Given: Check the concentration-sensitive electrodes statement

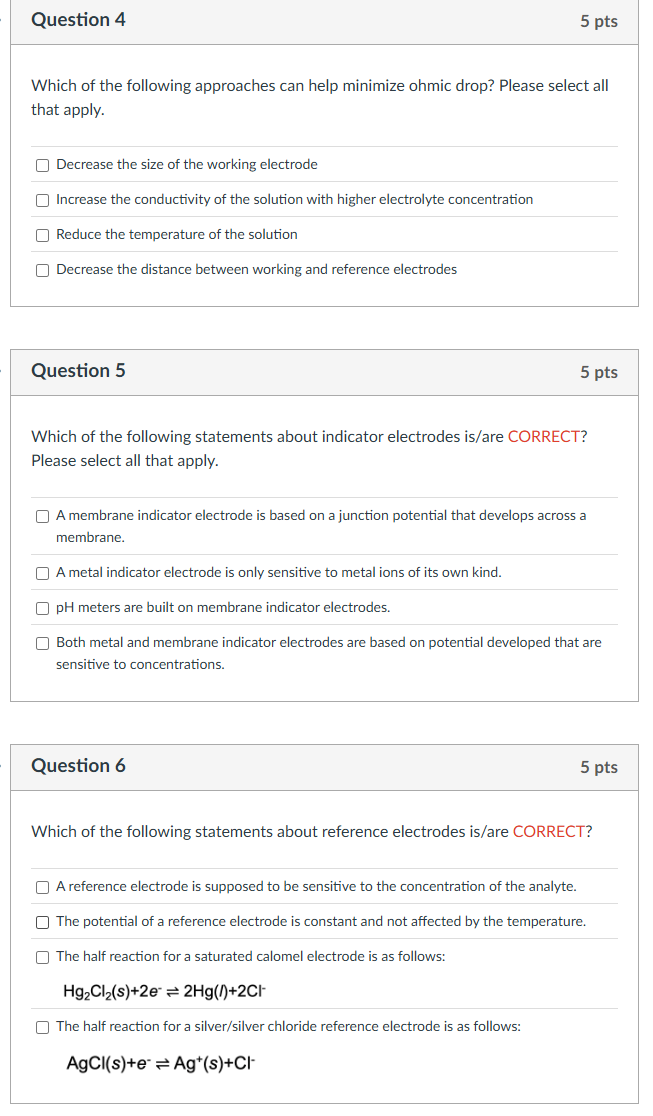Looking at the screenshot, I should pyautogui.click(x=42, y=642).
